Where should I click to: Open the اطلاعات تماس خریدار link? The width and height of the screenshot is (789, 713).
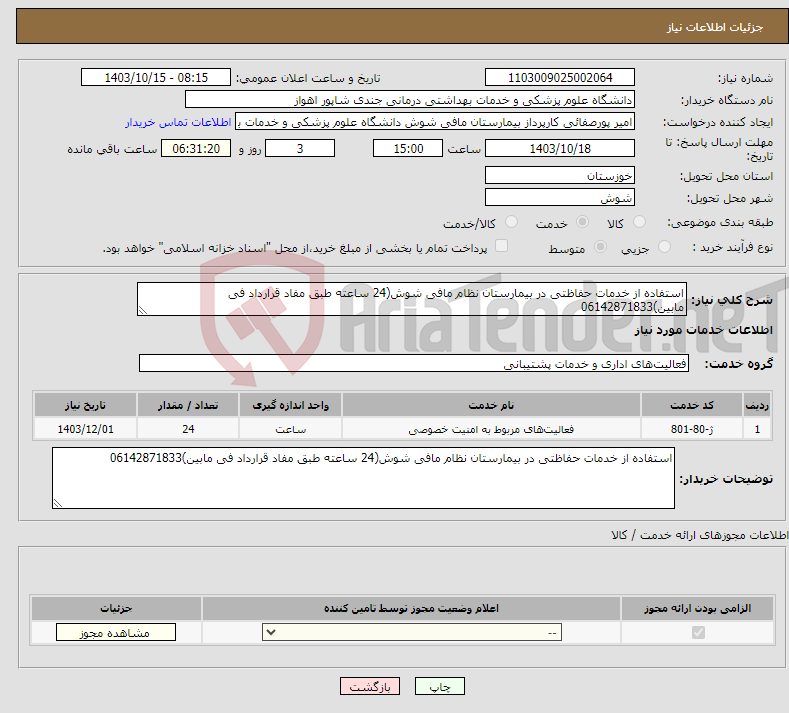178,122
